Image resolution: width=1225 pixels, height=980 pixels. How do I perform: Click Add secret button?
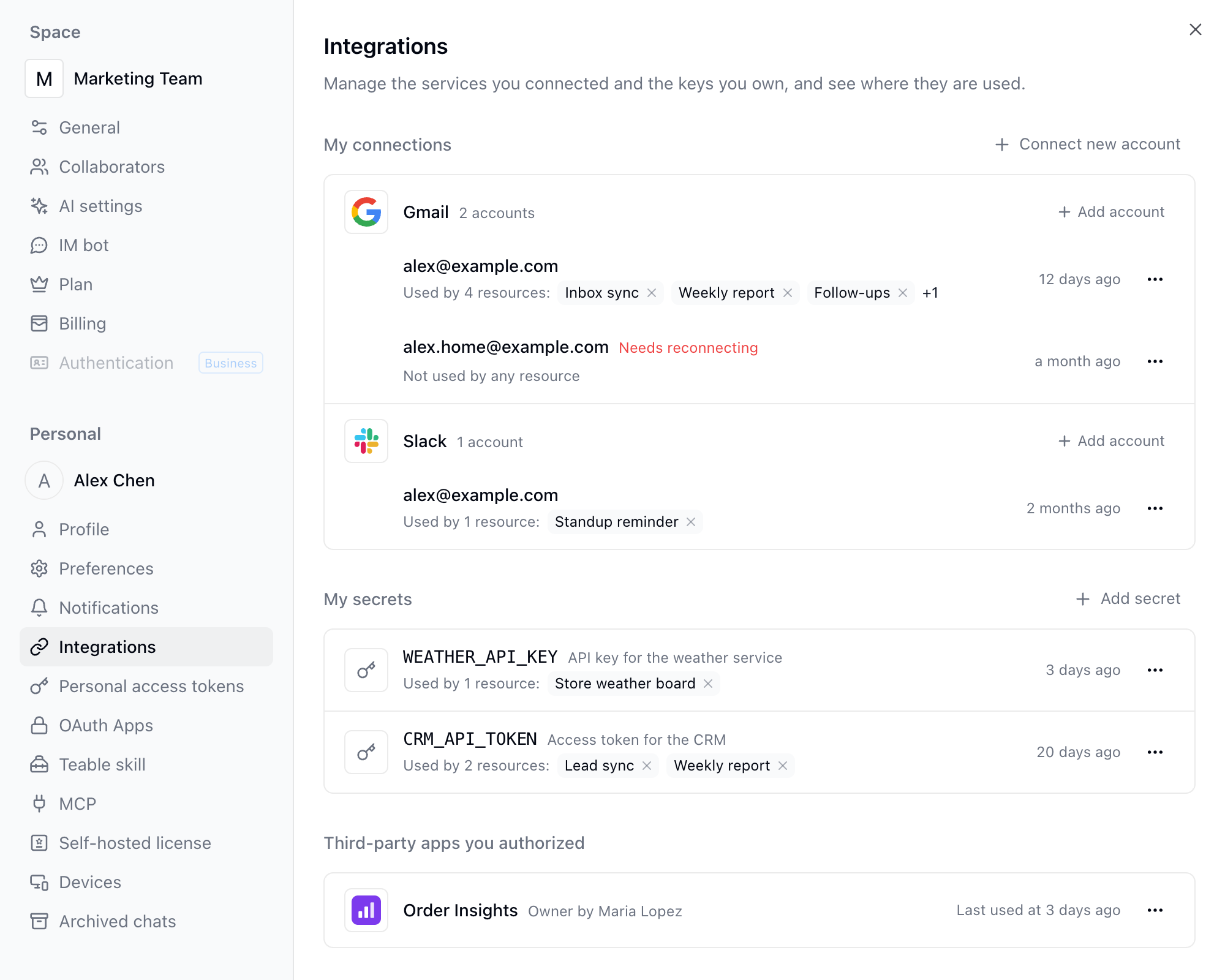point(1128,599)
